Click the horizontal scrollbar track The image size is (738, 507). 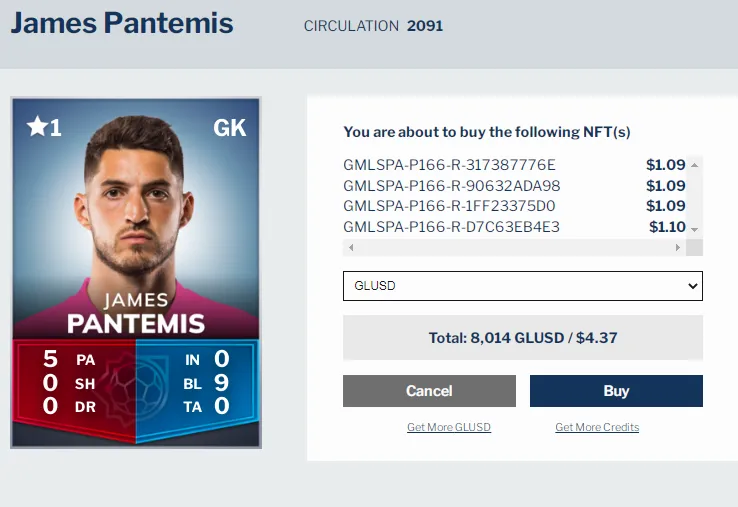pyautogui.click(x=514, y=247)
